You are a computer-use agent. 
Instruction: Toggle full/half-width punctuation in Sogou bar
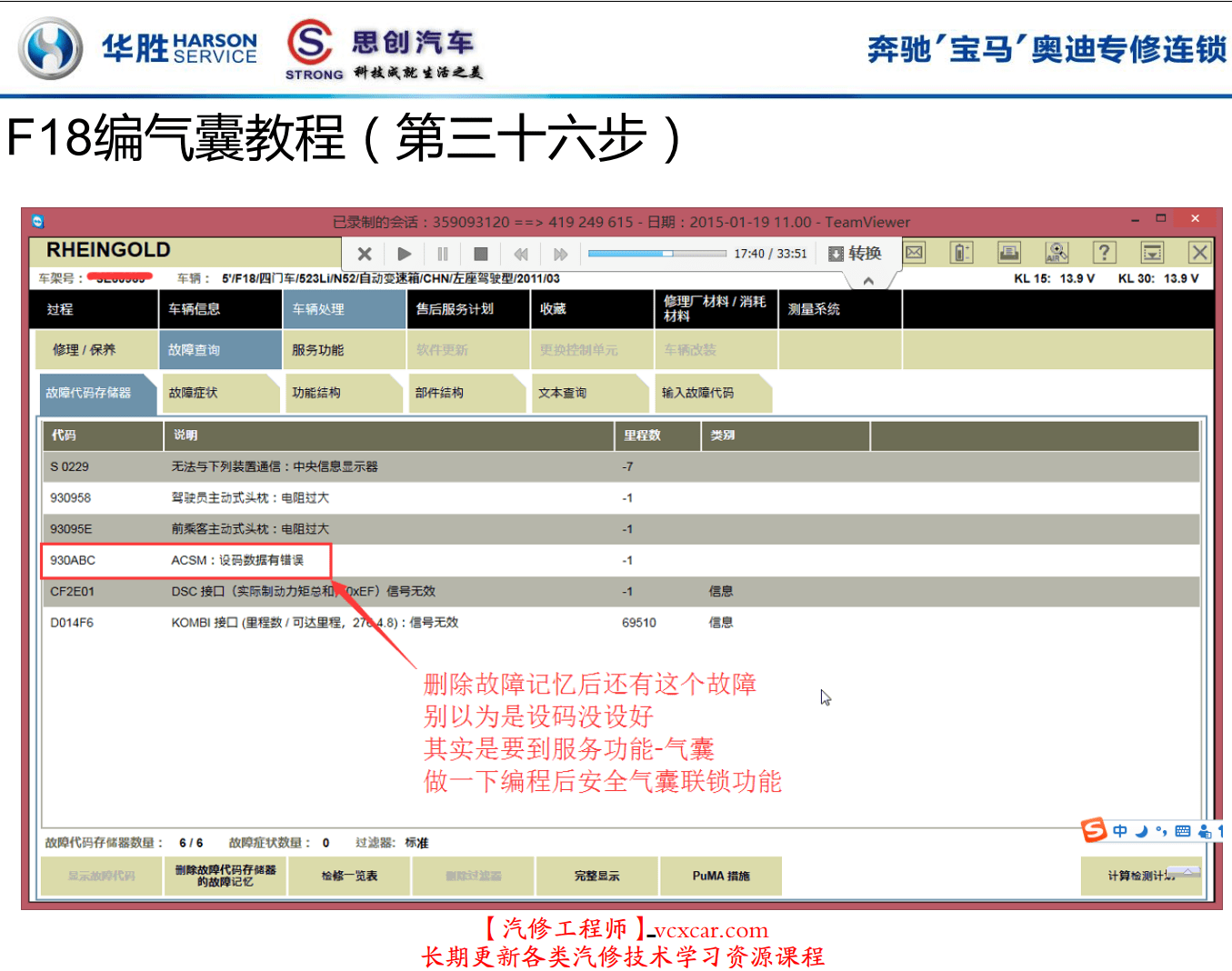tap(1162, 830)
